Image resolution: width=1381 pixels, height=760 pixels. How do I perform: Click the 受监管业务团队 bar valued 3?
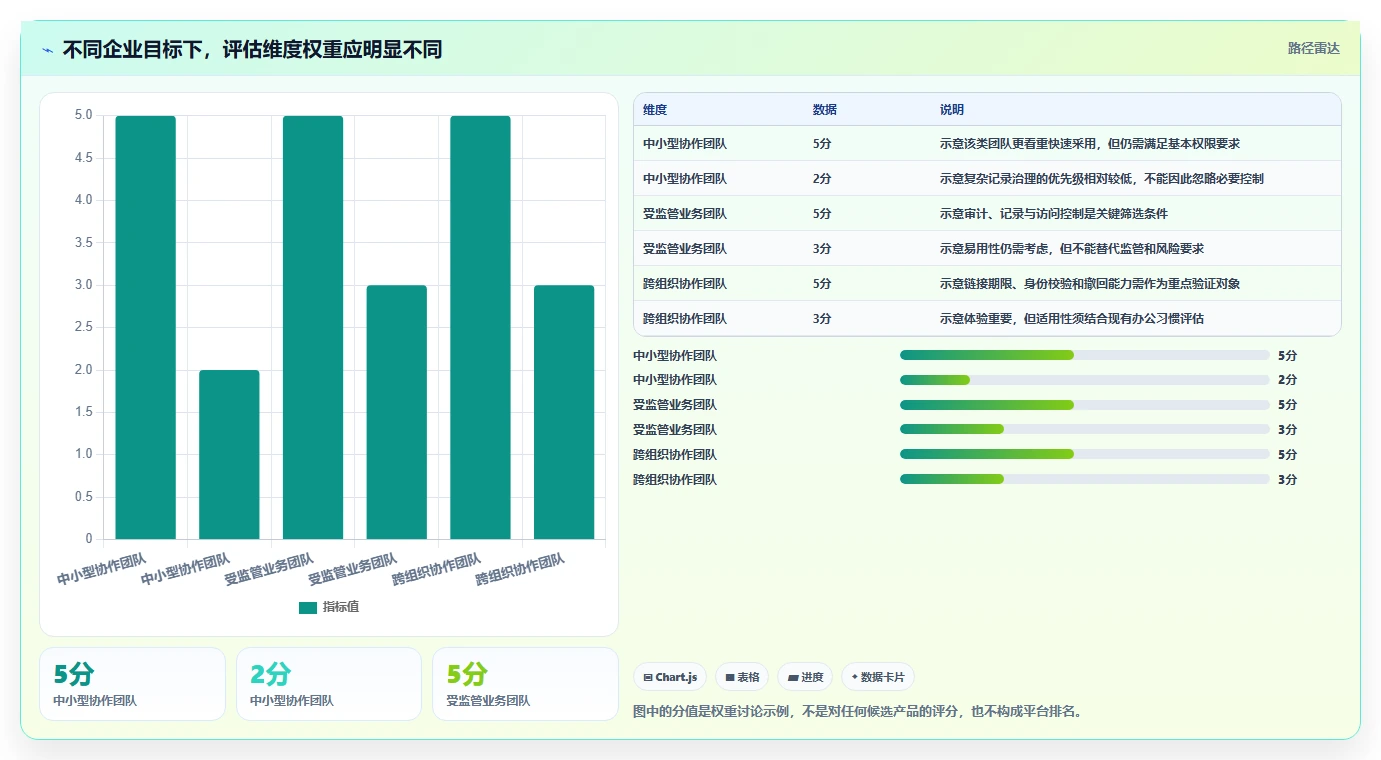pyautogui.click(x=397, y=413)
